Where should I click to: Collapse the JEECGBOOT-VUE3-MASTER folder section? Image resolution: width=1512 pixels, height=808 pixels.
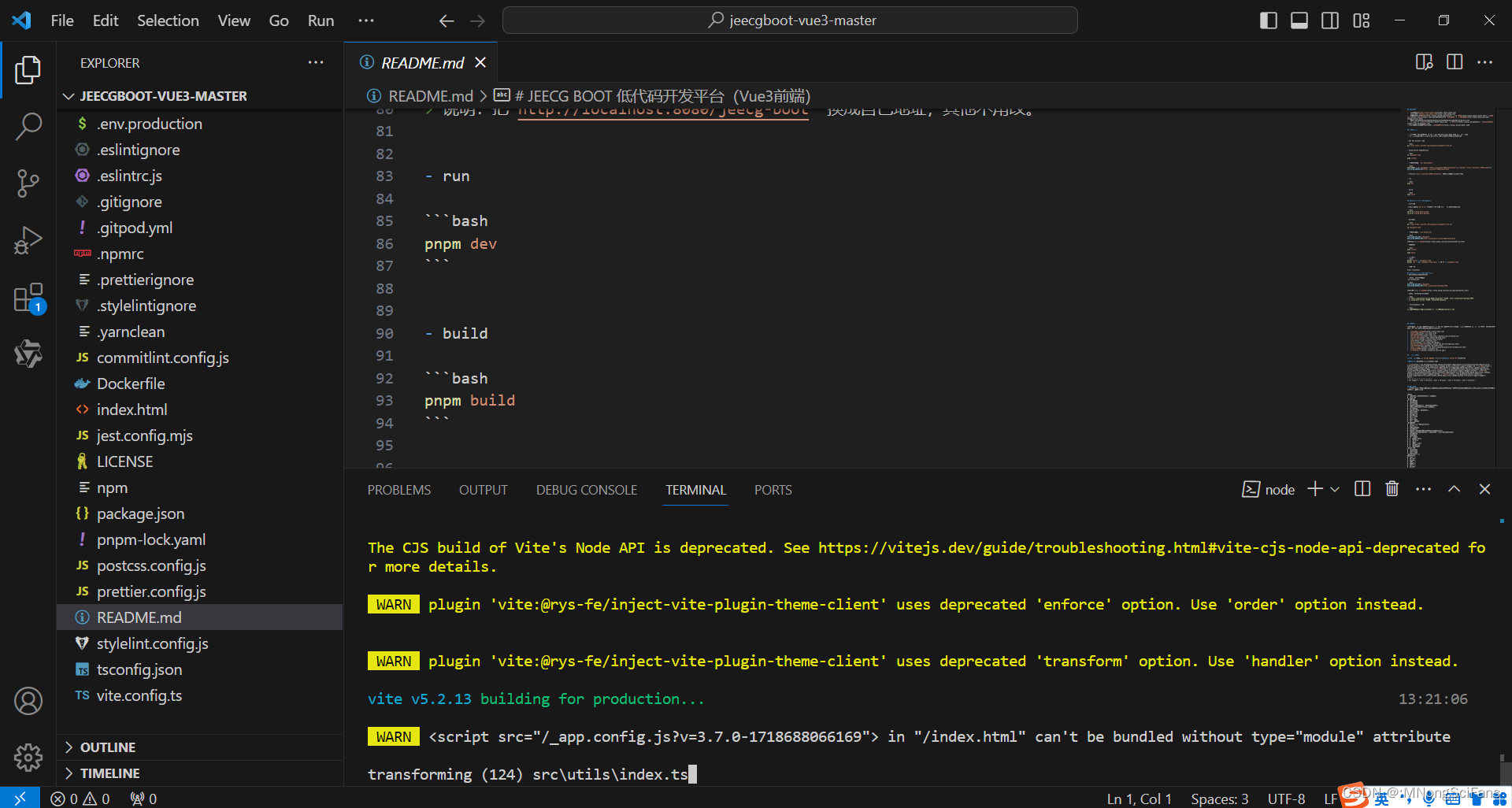[199, 96]
